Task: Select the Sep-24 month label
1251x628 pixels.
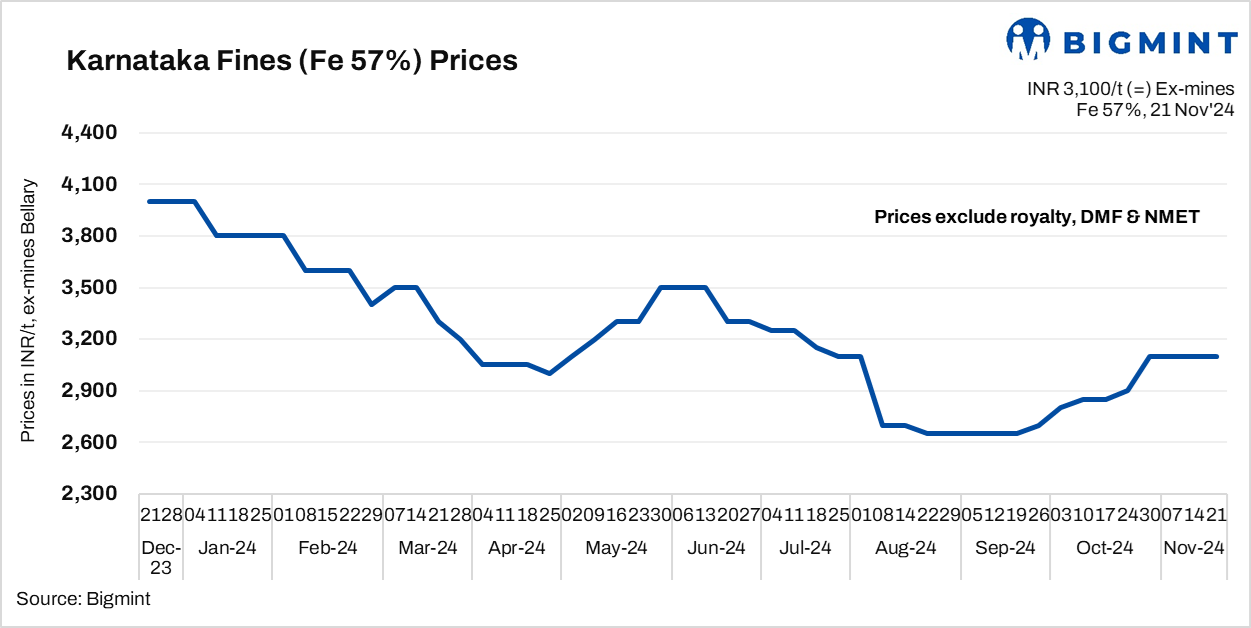Action: pos(1005,548)
